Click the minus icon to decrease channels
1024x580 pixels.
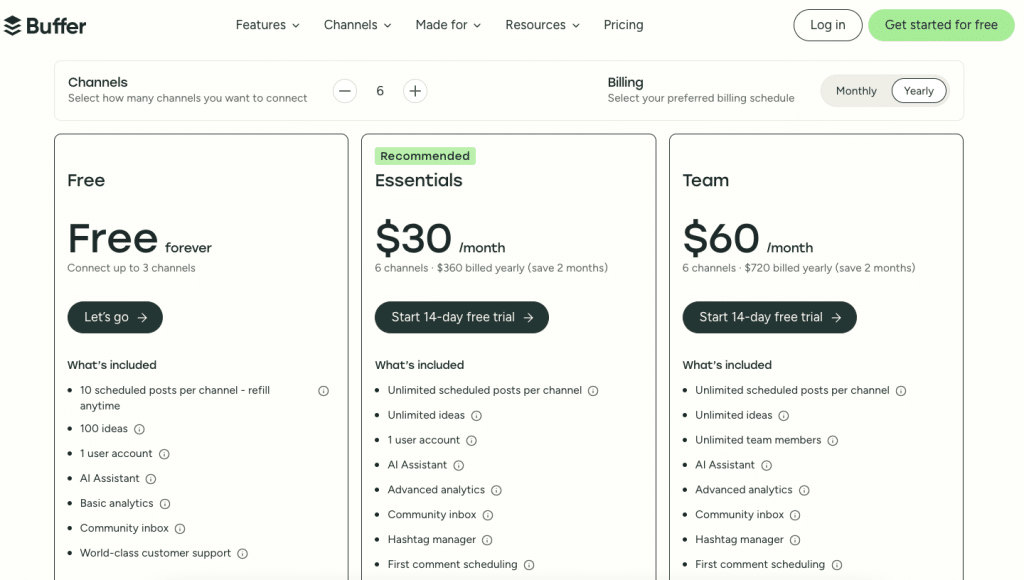click(x=344, y=90)
